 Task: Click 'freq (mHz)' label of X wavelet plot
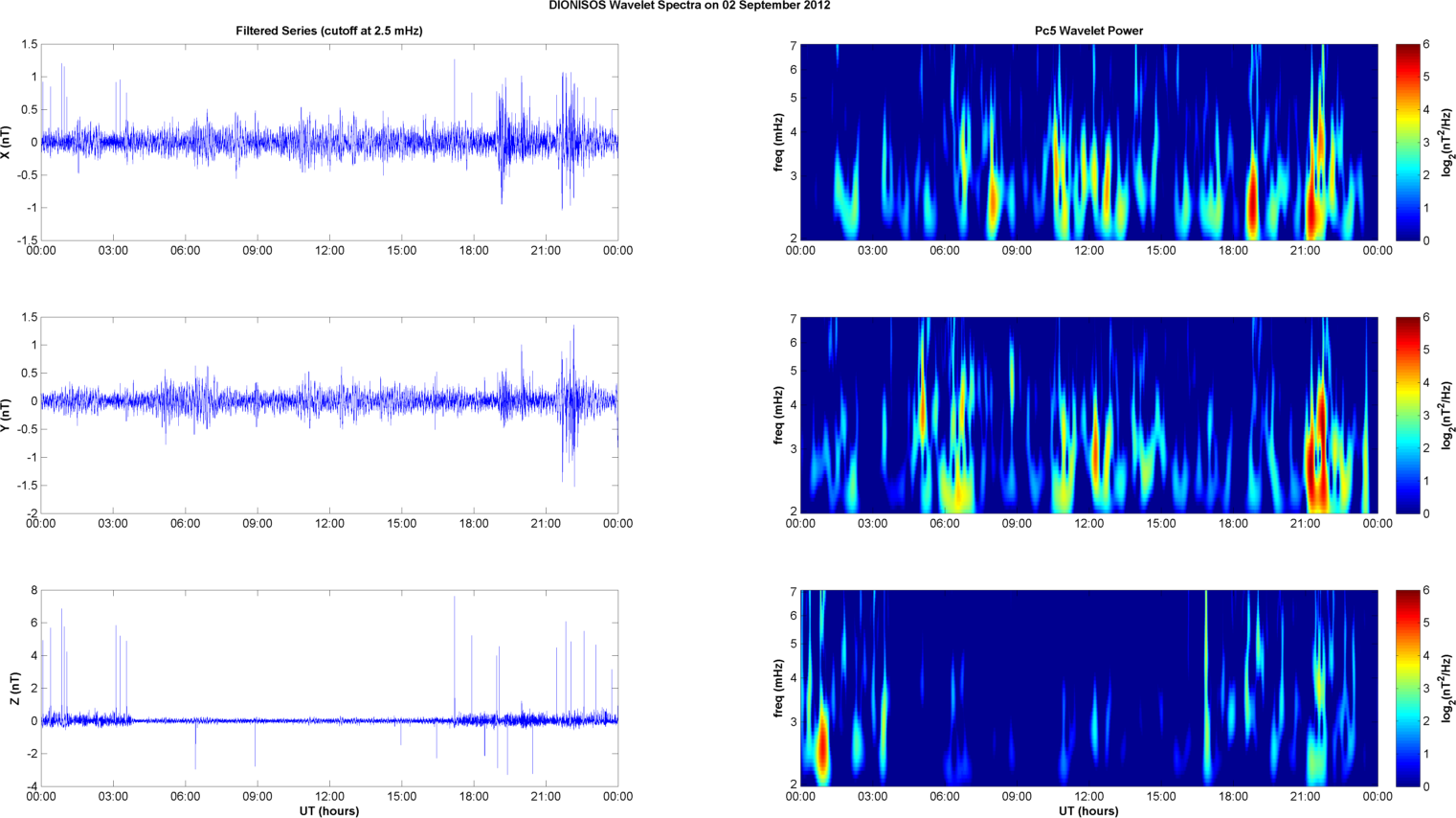(779, 142)
